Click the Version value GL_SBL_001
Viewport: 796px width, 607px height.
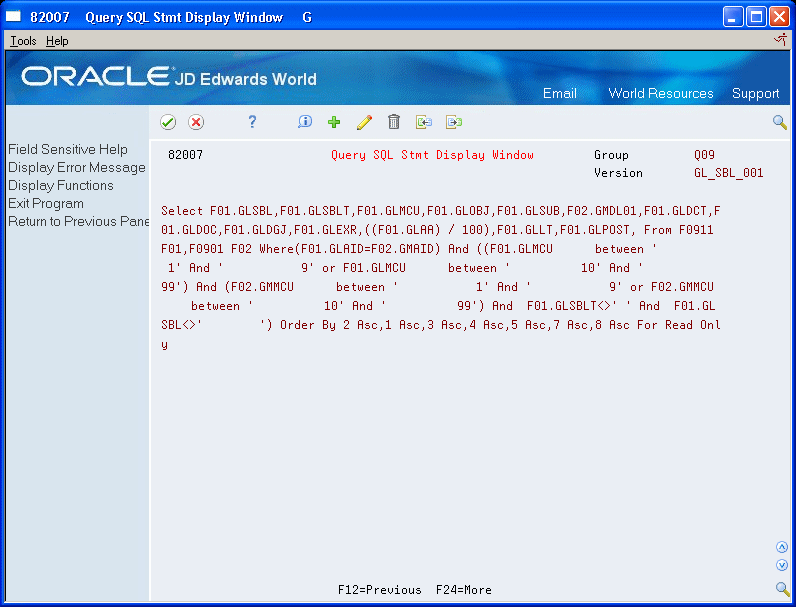[728, 173]
